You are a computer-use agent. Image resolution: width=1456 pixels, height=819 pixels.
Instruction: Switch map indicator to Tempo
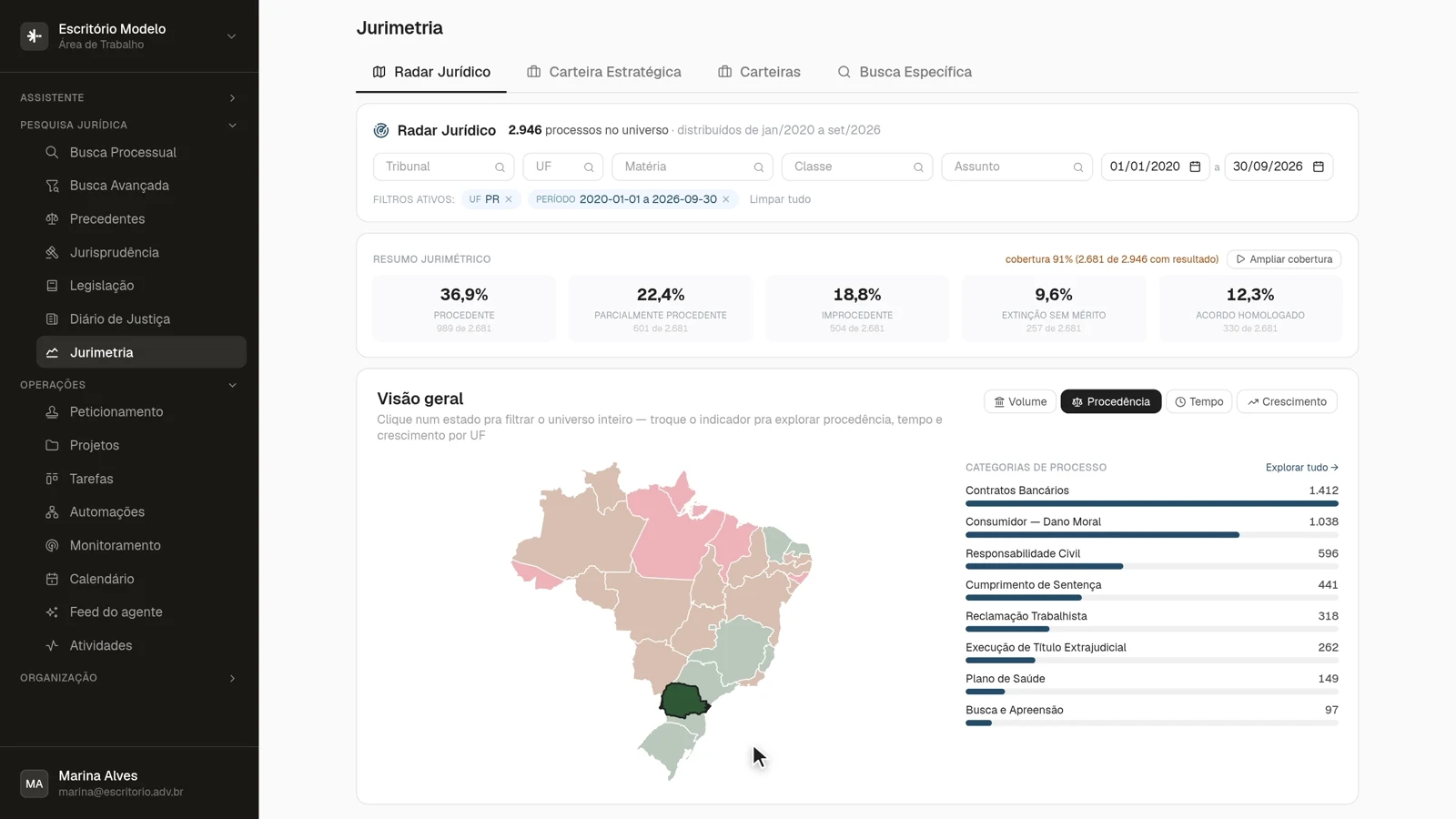pyautogui.click(x=1198, y=401)
